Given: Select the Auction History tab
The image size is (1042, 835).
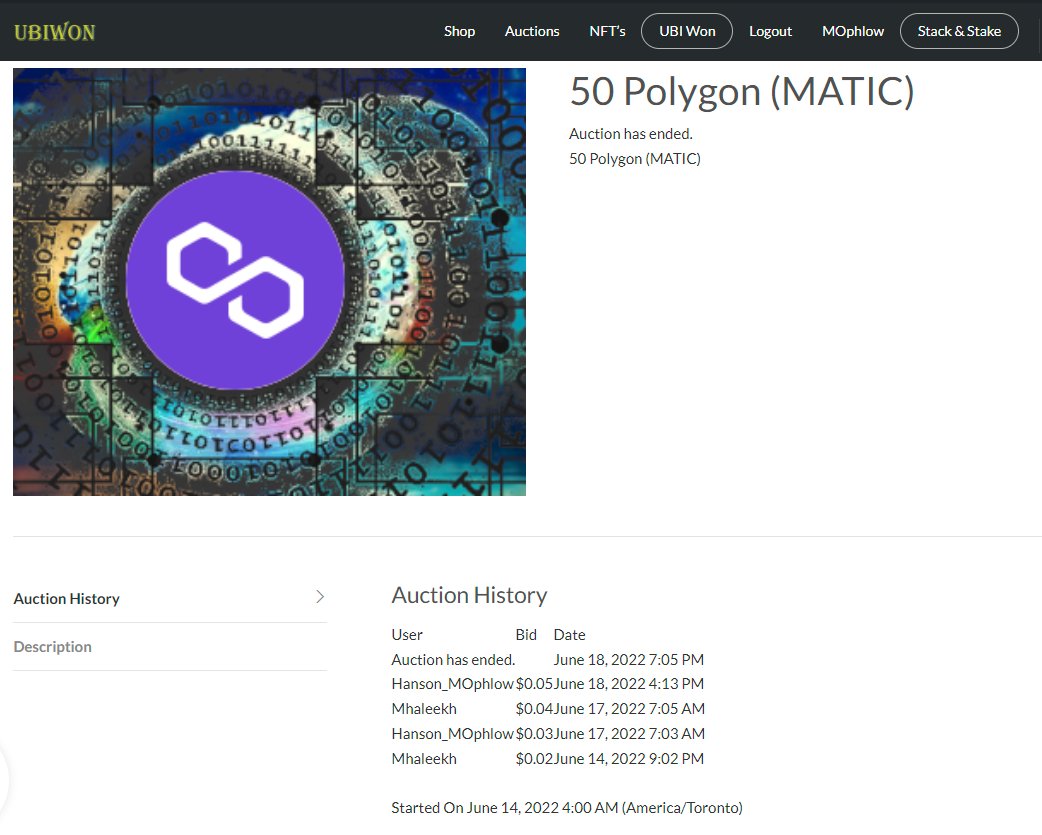Looking at the screenshot, I should click(170, 599).
